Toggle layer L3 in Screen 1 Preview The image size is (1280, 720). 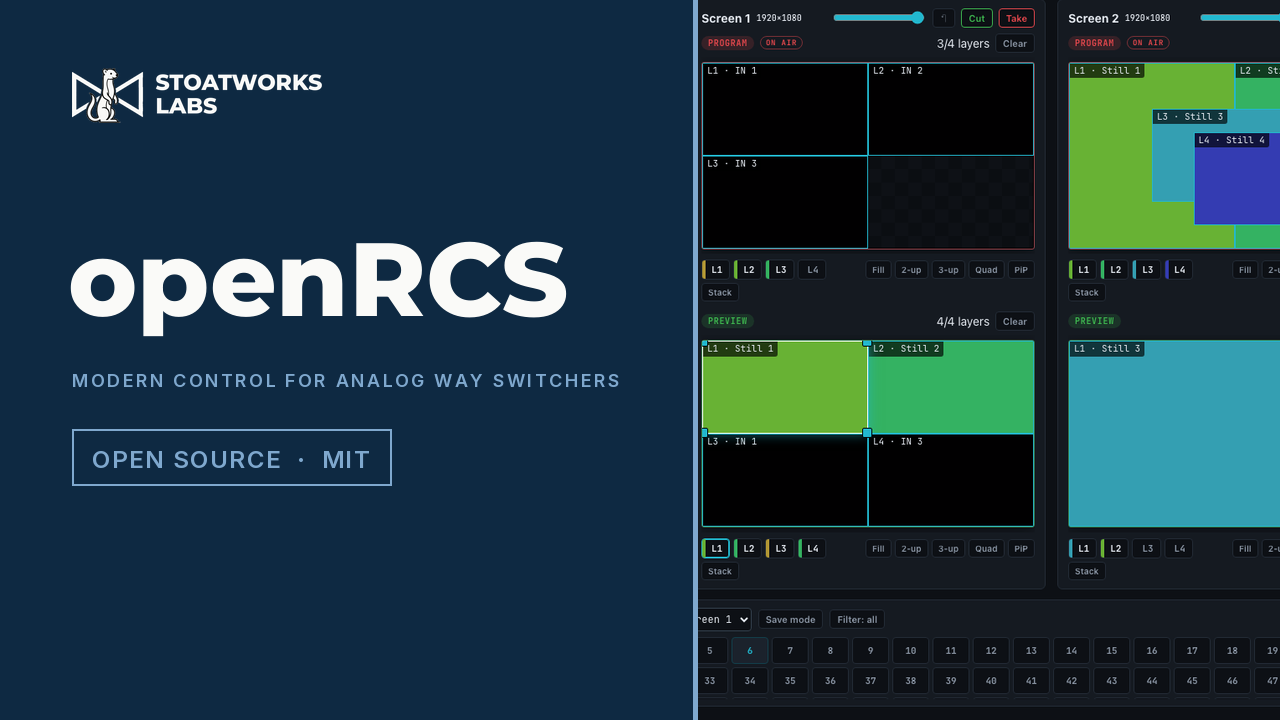coord(780,549)
